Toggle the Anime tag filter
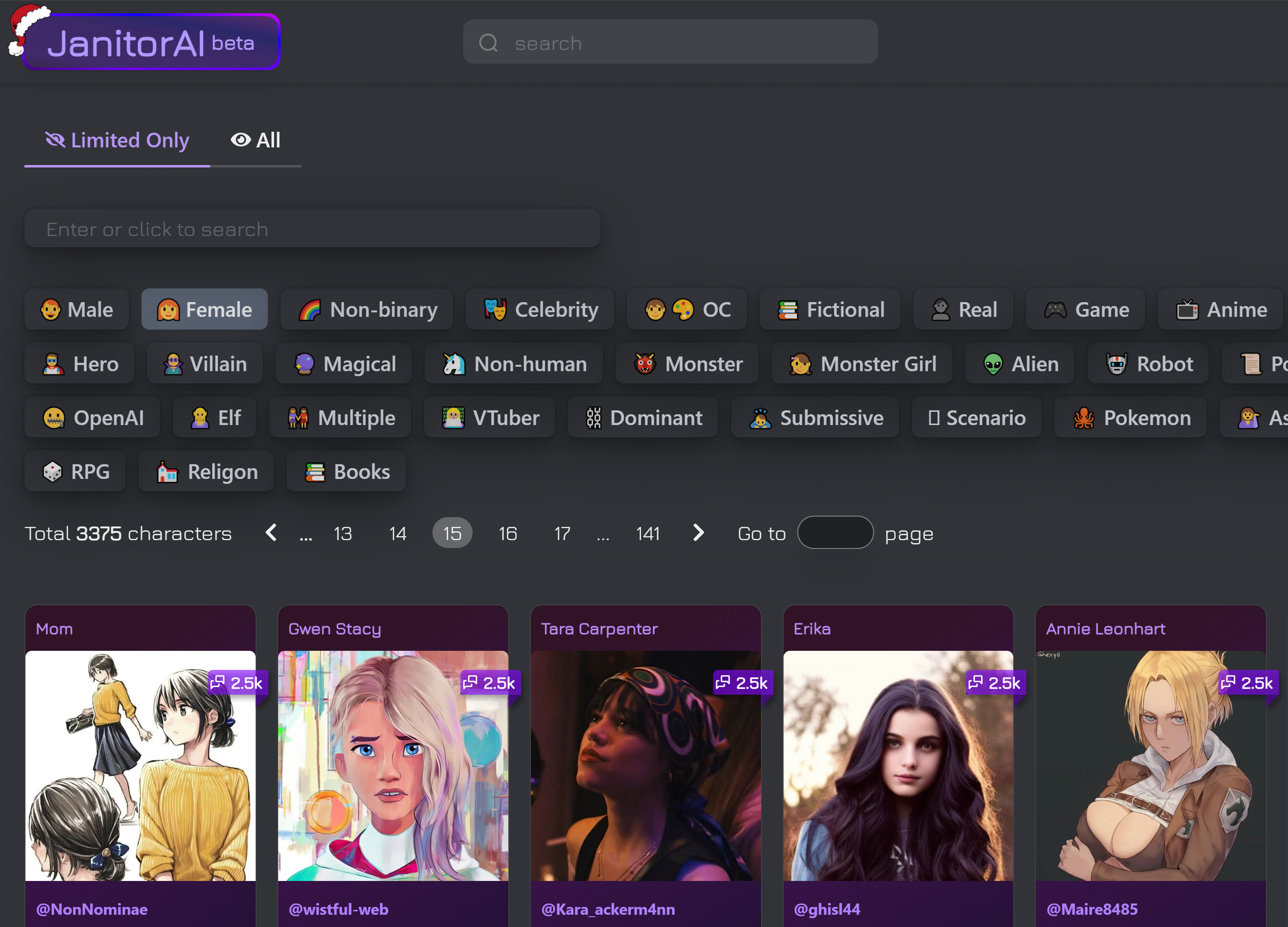1288x927 pixels. tap(1220, 309)
